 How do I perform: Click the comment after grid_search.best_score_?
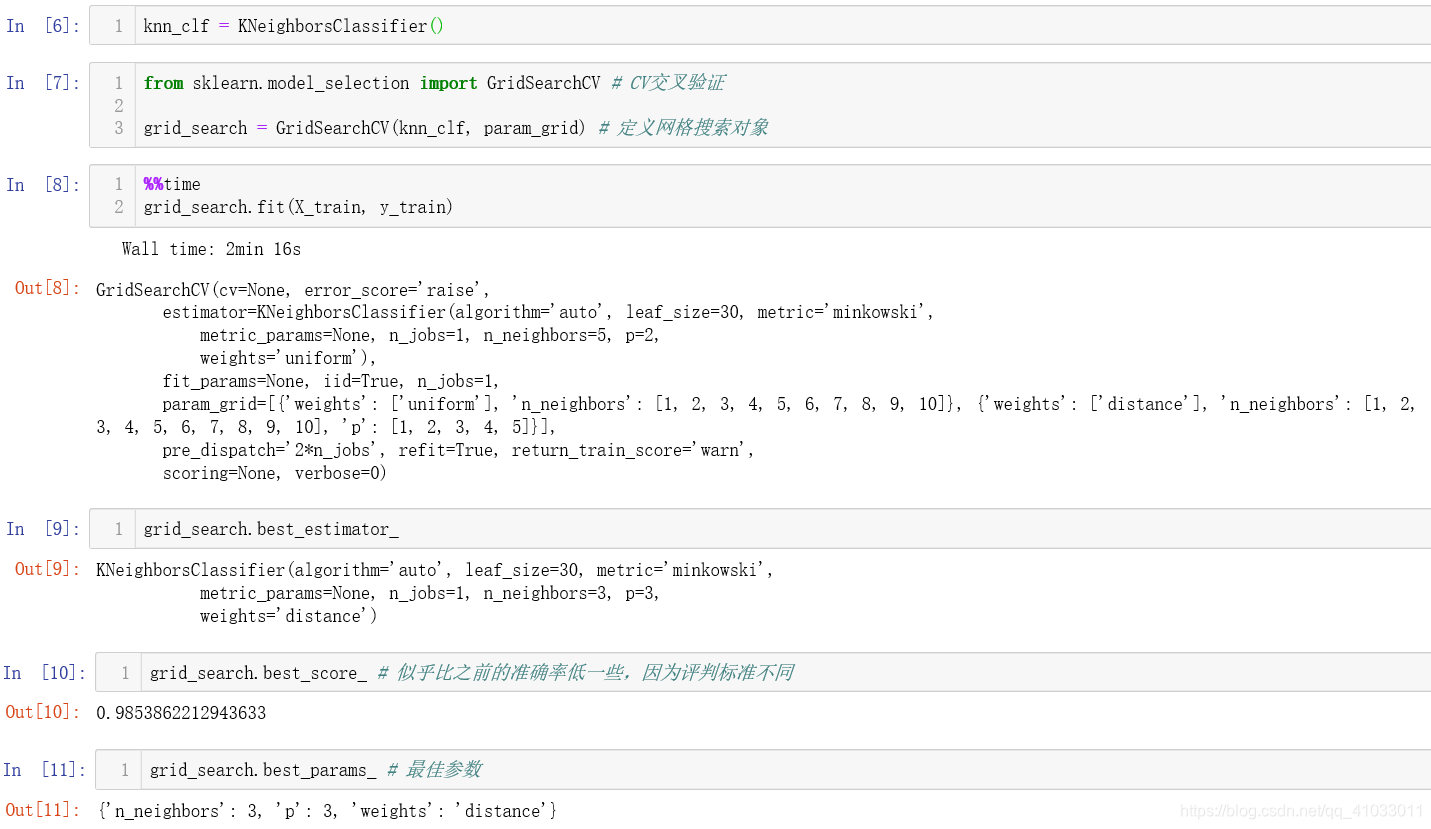click(x=585, y=673)
